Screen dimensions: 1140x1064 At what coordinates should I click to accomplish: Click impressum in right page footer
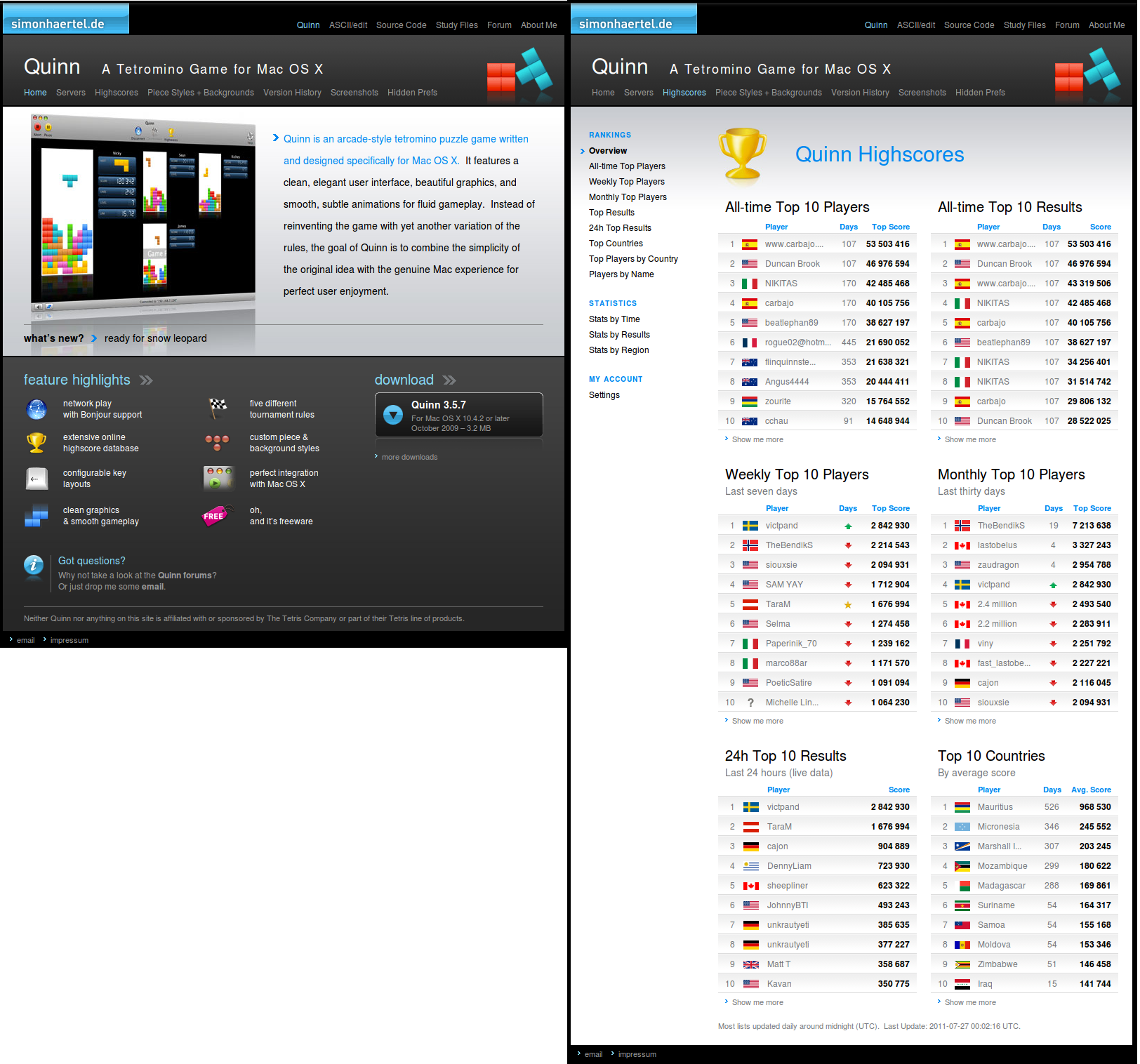point(637,1054)
